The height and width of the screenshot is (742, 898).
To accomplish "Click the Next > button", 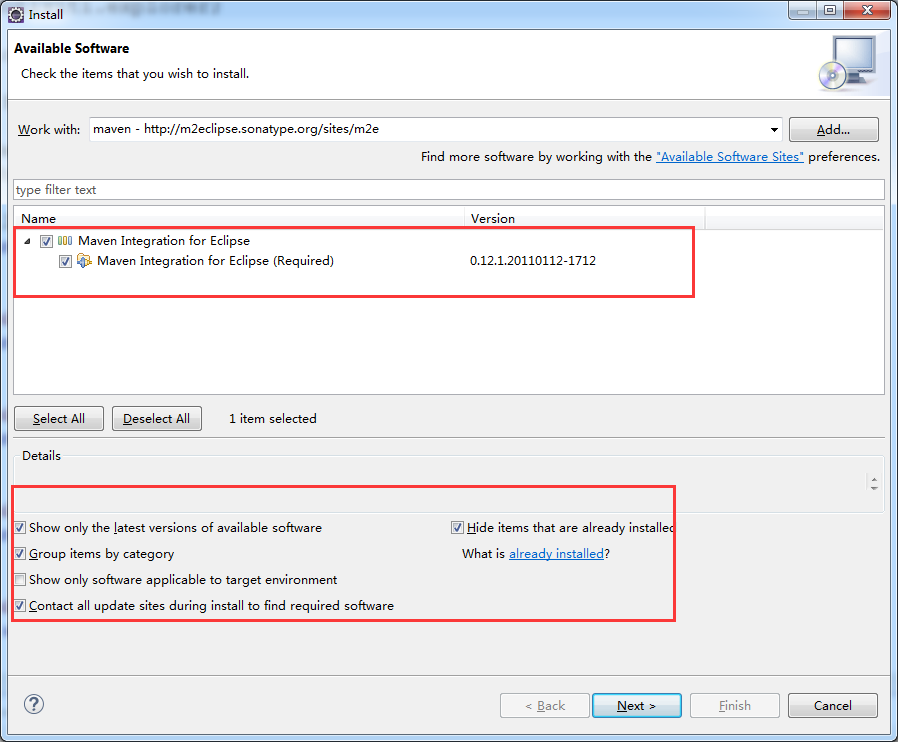I will tap(636, 705).
